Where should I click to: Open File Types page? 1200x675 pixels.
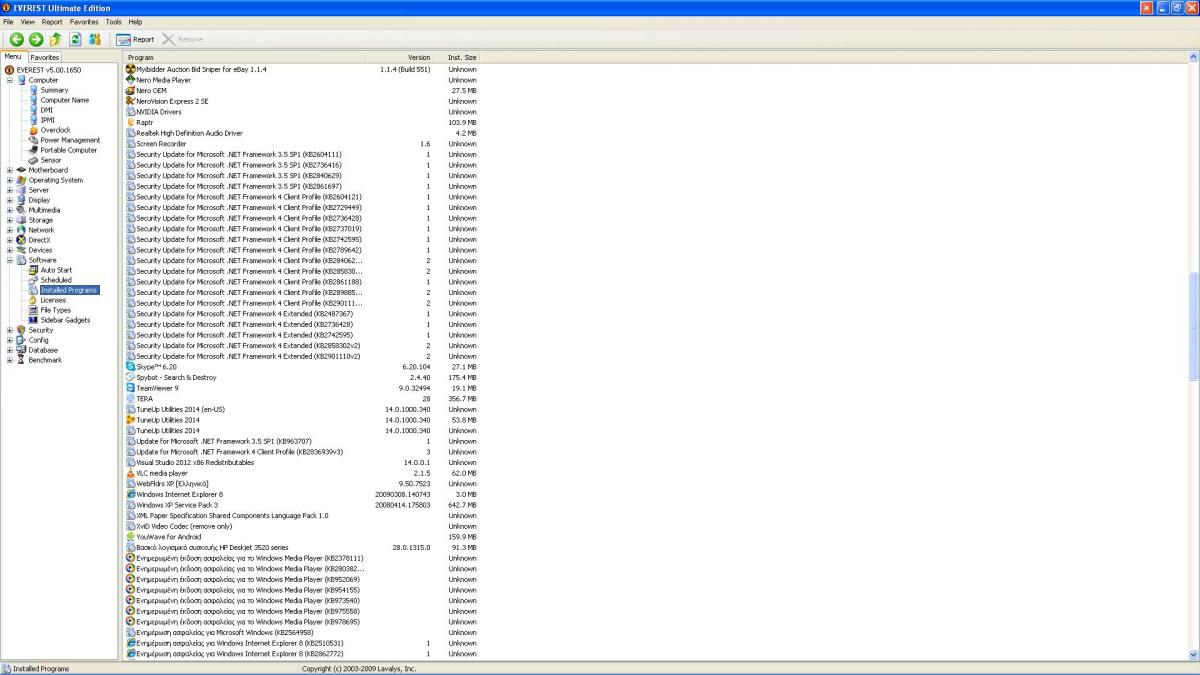[x=55, y=310]
